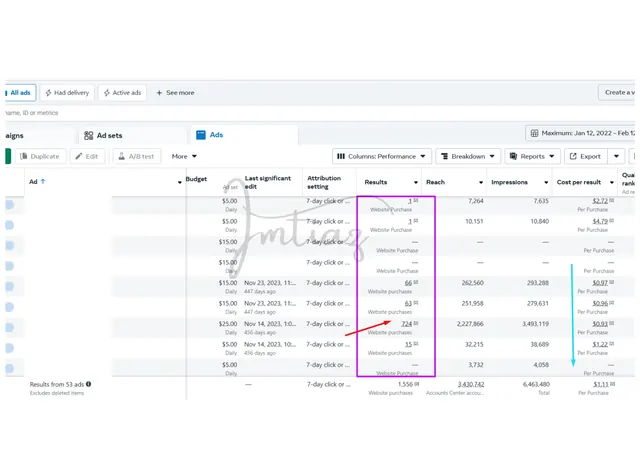
Task: Toggle the ad in the $25.00 budget row
Action: 9,327
